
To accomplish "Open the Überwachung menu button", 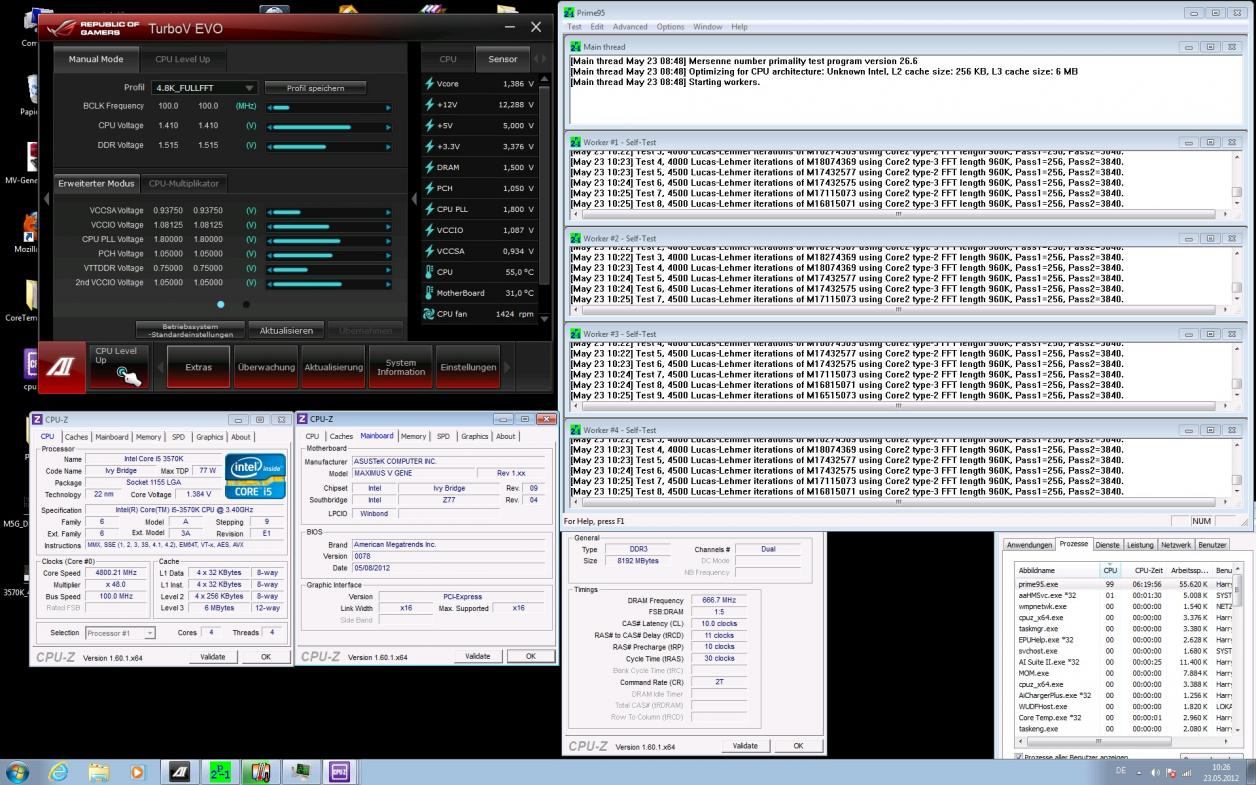I will click(266, 367).
